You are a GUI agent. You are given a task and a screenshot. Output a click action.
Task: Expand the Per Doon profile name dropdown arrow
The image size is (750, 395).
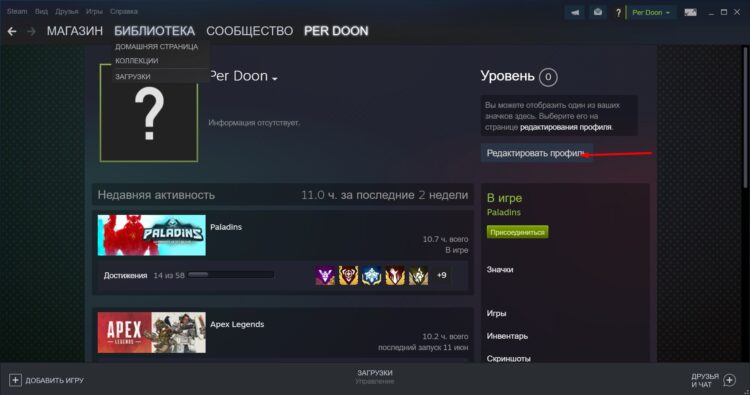(275, 78)
